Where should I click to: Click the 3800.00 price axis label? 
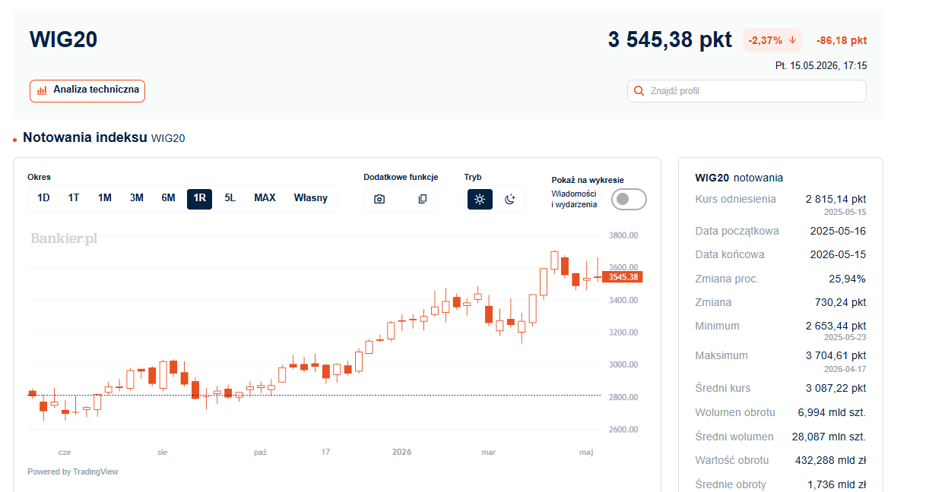623,235
